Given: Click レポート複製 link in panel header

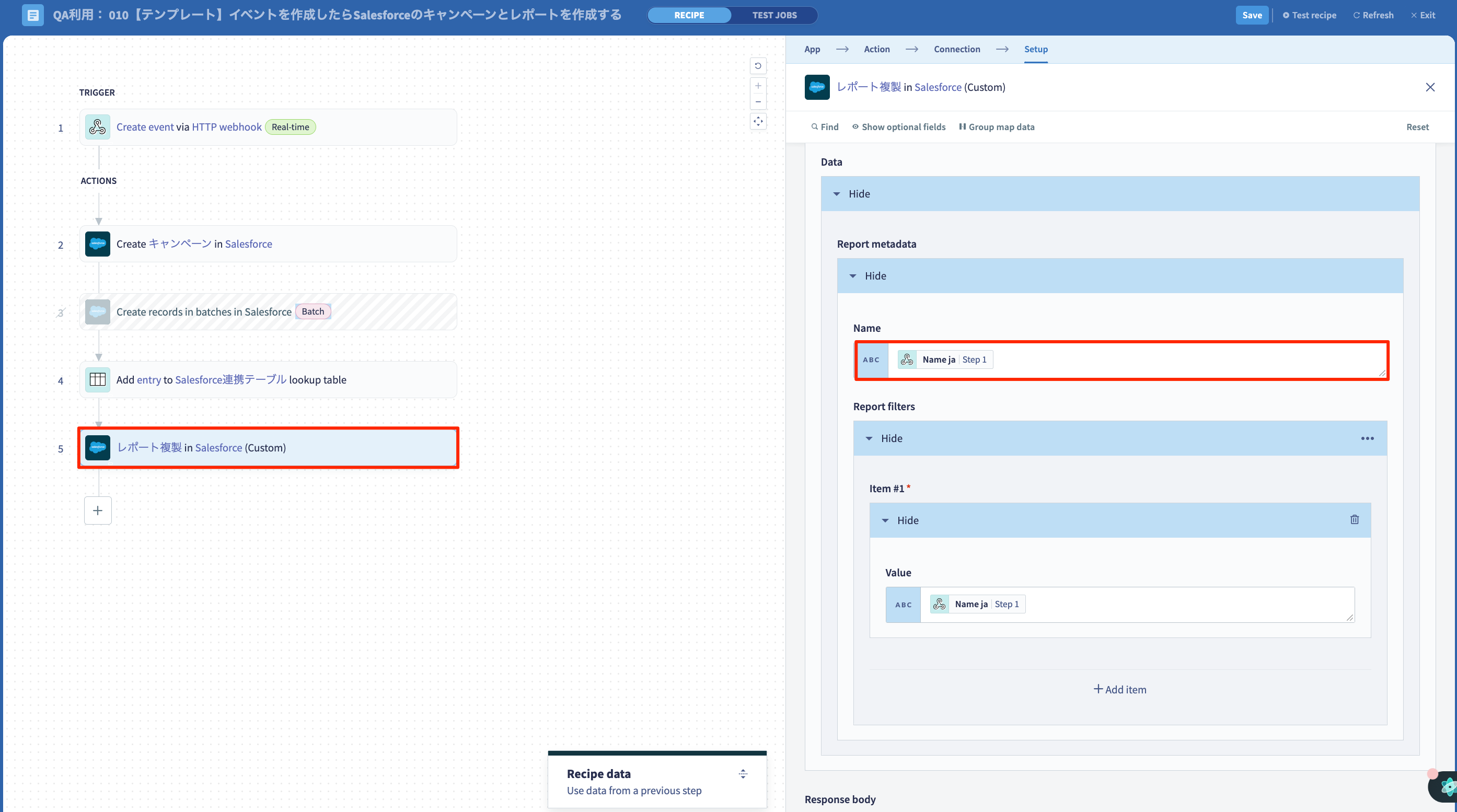Looking at the screenshot, I should tap(868, 87).
